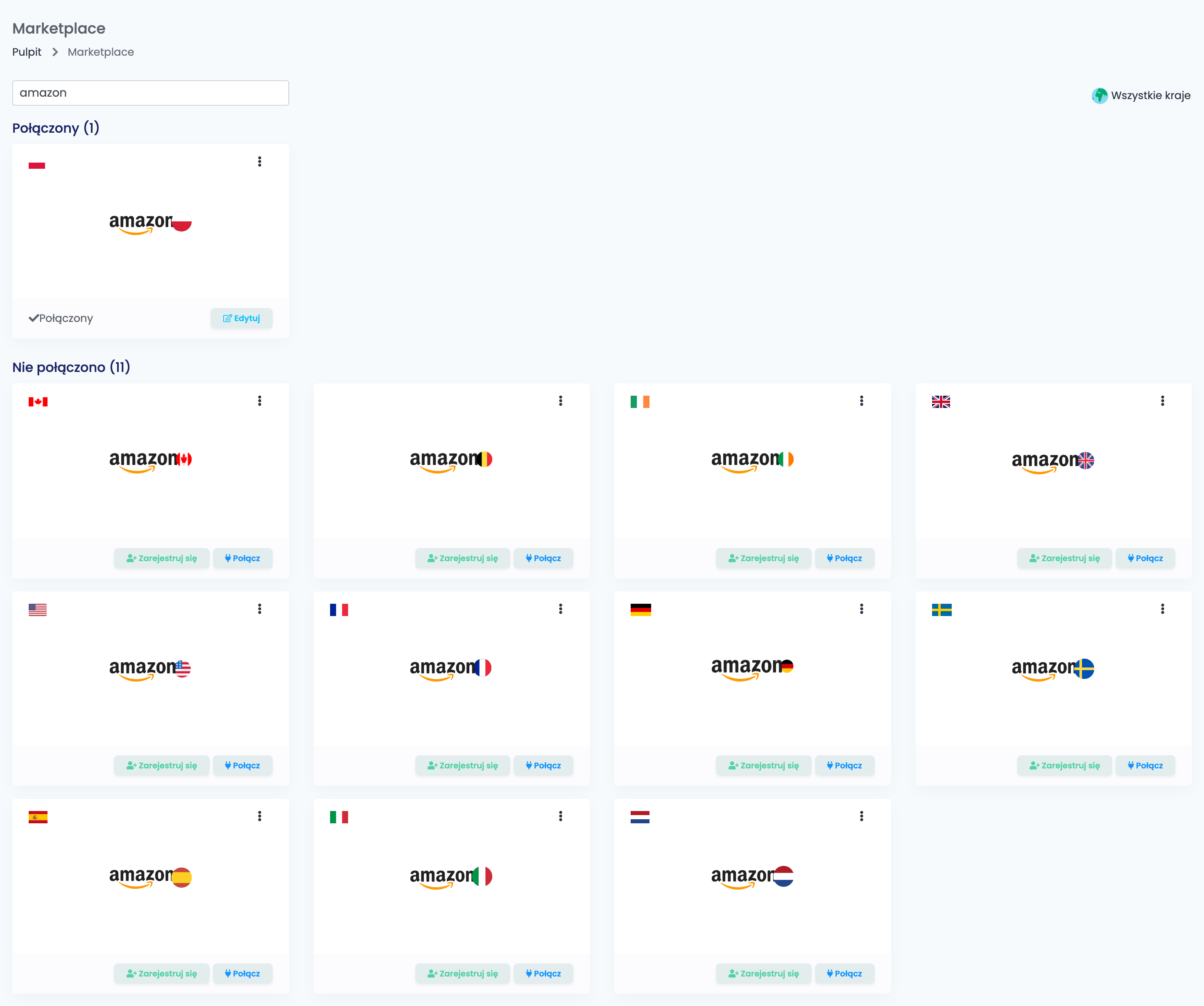Select the Amazon Poland logo thumbnail
This screenshot has height=1006, width=1204.
150,222
